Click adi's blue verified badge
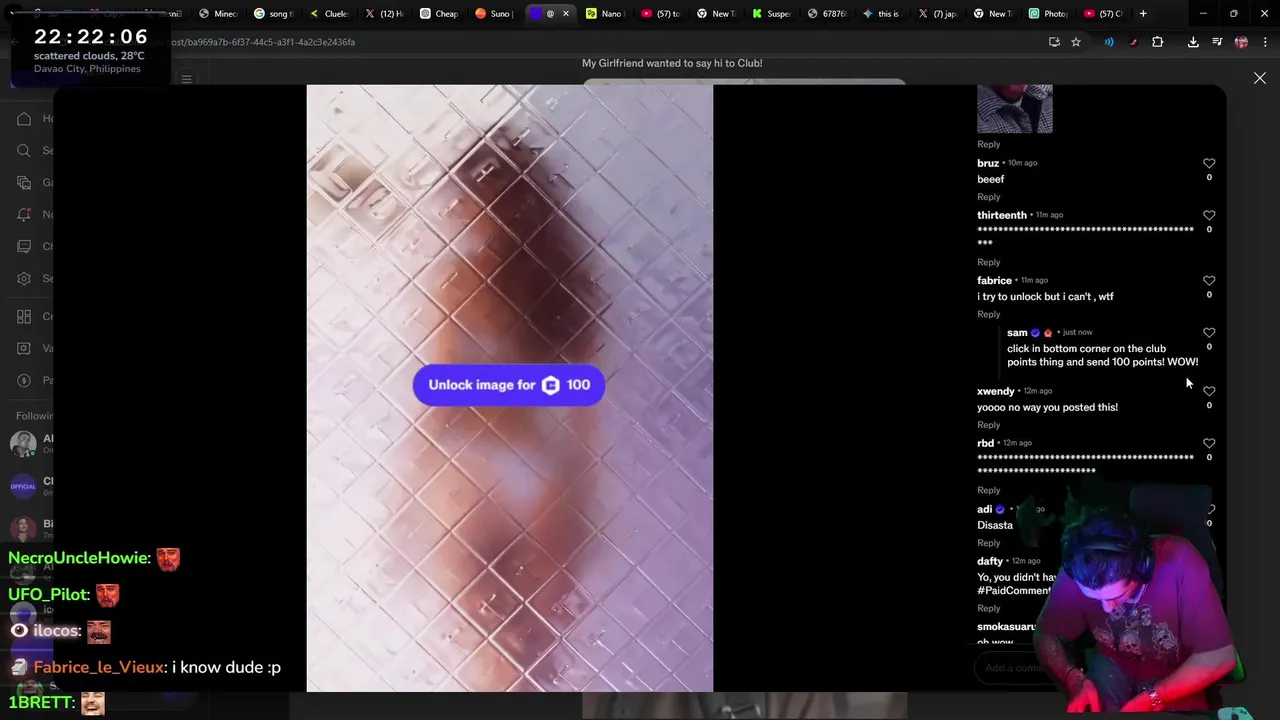This screenshot has width=1280, height=720. tap(1000, 509)
